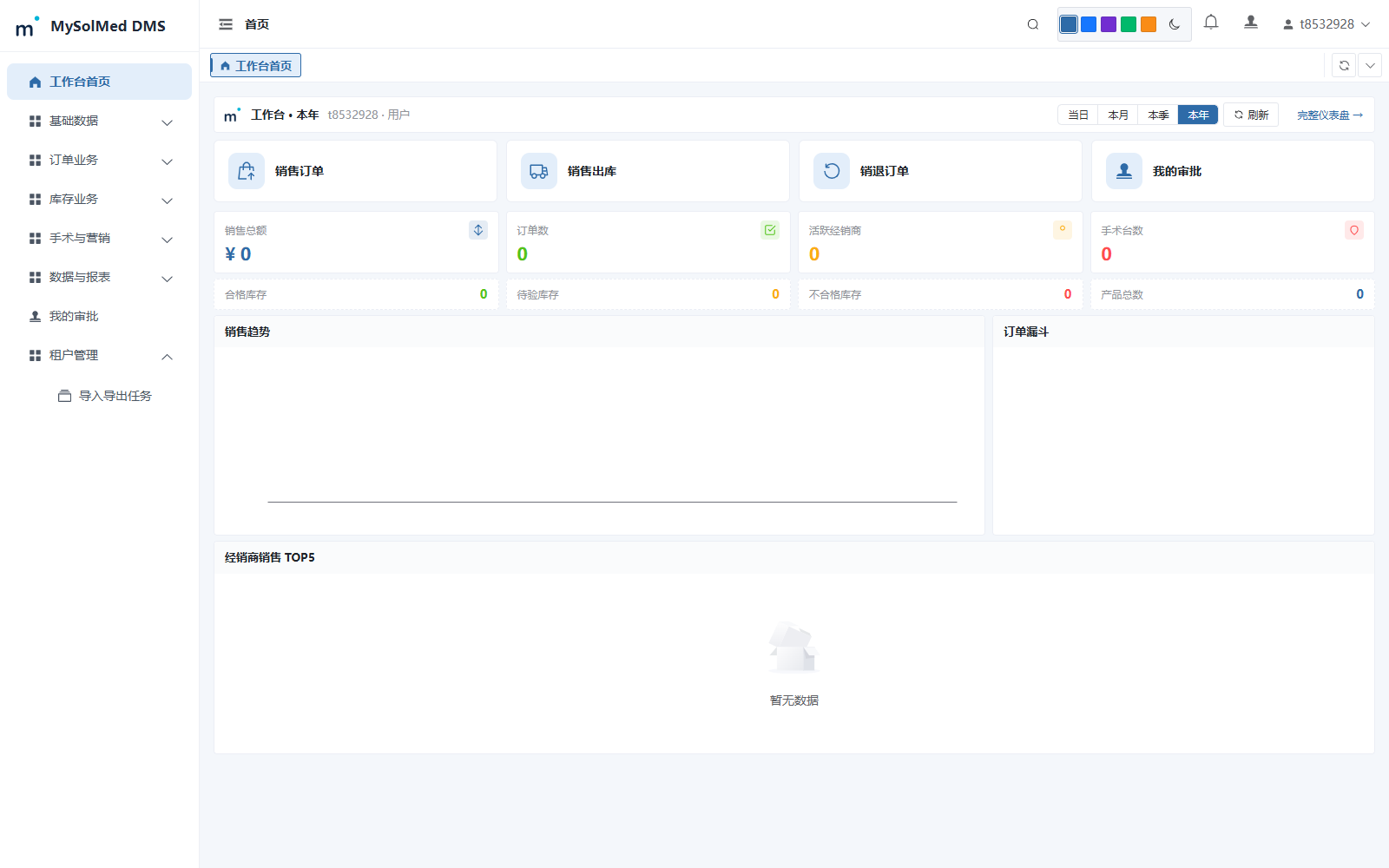Collapse the 租户管理 menu

point(99,355)
